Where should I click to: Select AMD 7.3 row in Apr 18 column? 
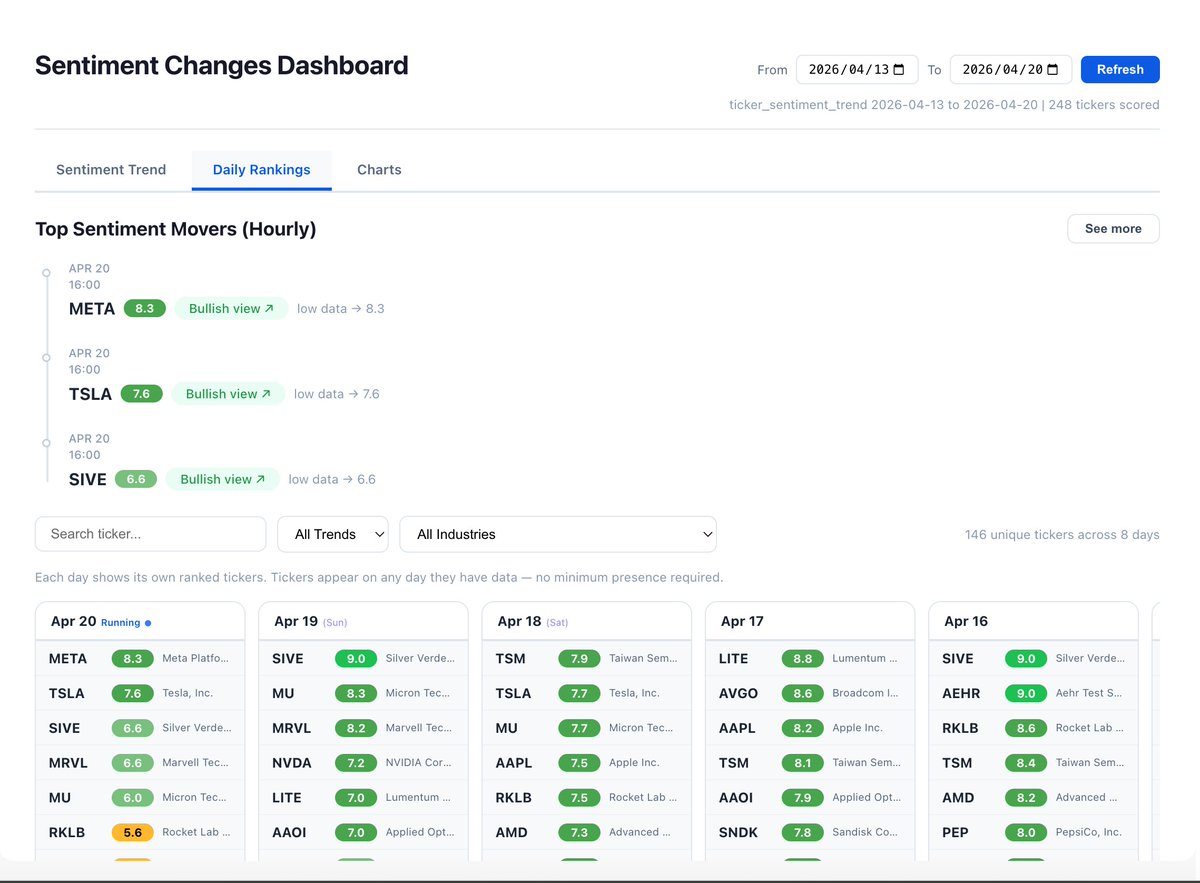(586, 832)
